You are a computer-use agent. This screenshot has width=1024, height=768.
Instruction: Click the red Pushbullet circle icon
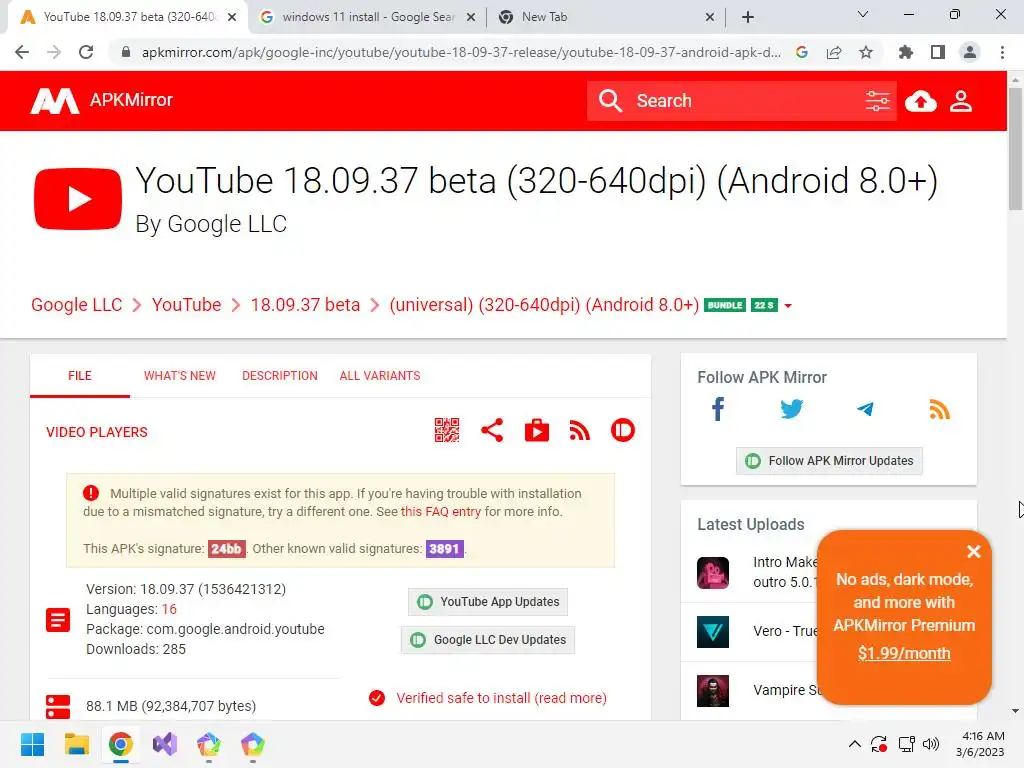(x=623, y=430)
